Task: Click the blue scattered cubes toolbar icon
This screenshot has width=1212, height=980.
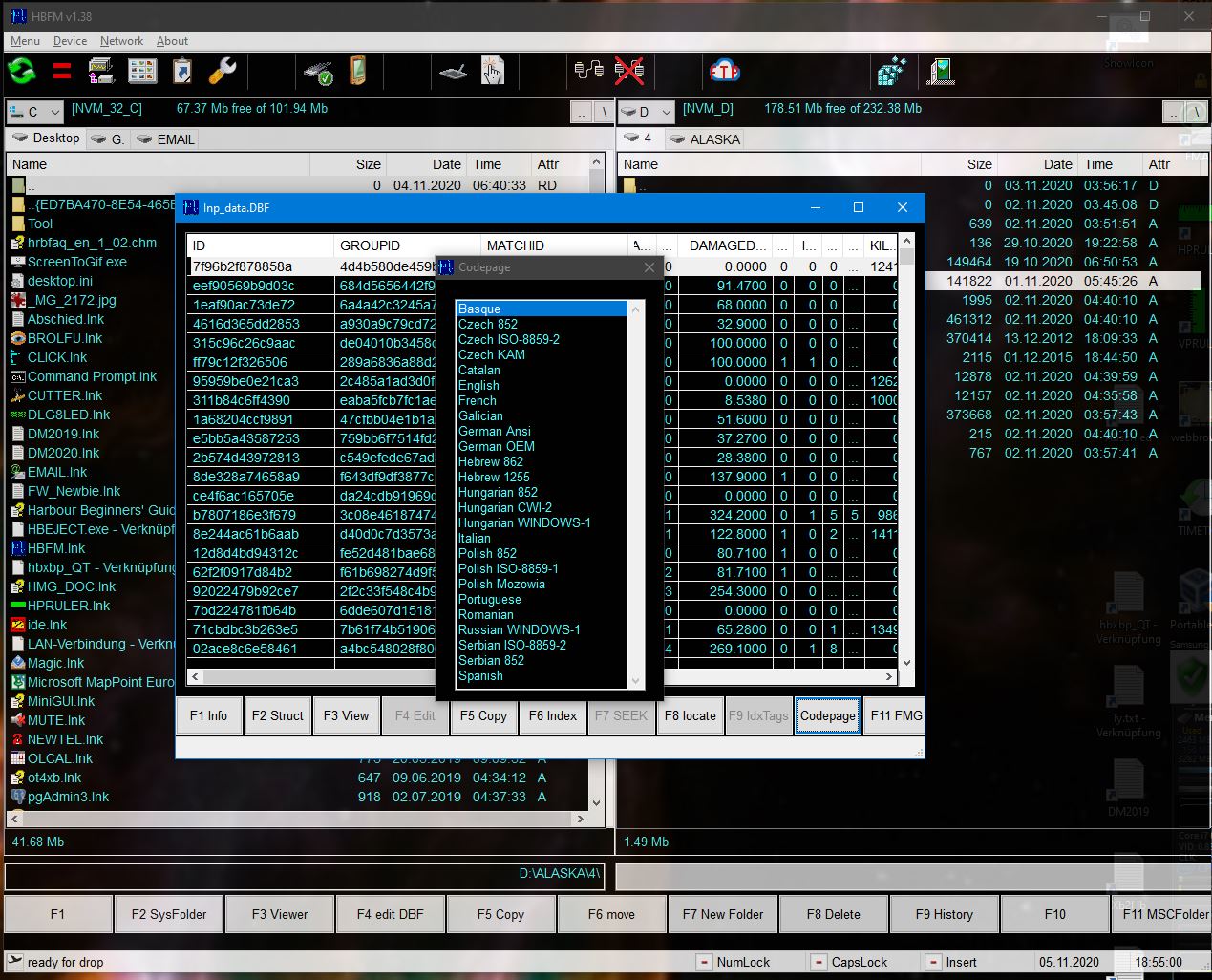Action: (892, 71)
